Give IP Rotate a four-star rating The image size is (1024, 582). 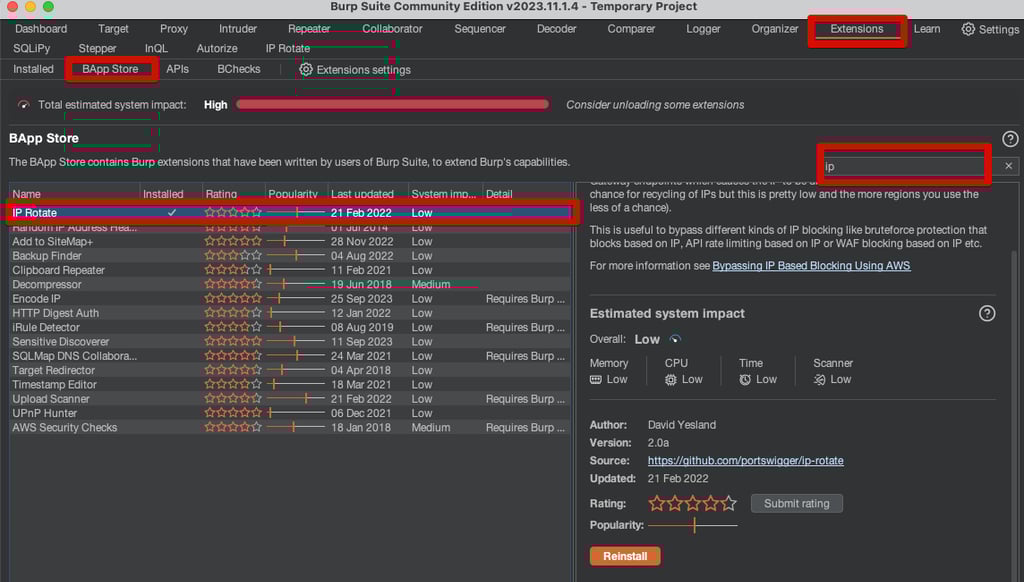tap(711, 504)
